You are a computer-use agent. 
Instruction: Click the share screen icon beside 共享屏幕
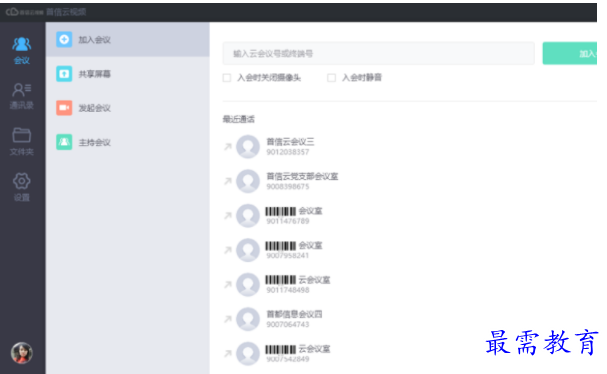(64, 74)
